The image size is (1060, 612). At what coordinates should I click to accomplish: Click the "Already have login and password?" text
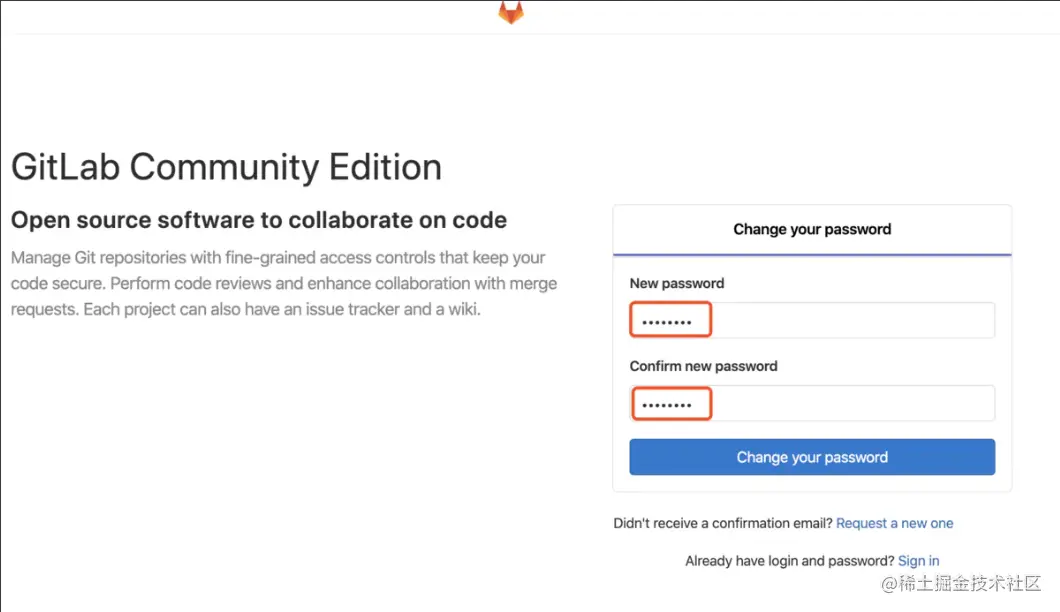(789, 561)
